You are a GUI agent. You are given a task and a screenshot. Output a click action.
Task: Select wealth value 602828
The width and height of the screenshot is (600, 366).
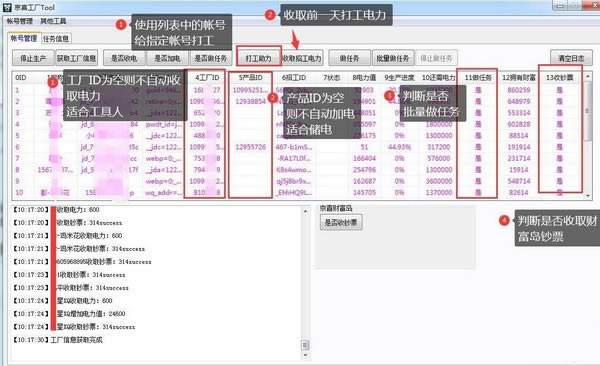coord(519,124)
